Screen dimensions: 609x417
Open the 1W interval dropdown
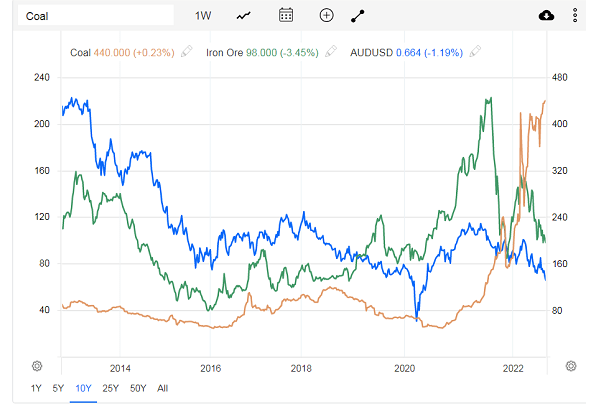202,15
